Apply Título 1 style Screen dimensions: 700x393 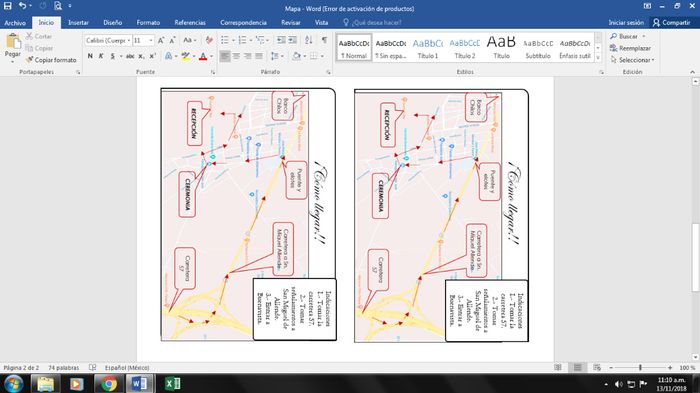pos(428,47)
